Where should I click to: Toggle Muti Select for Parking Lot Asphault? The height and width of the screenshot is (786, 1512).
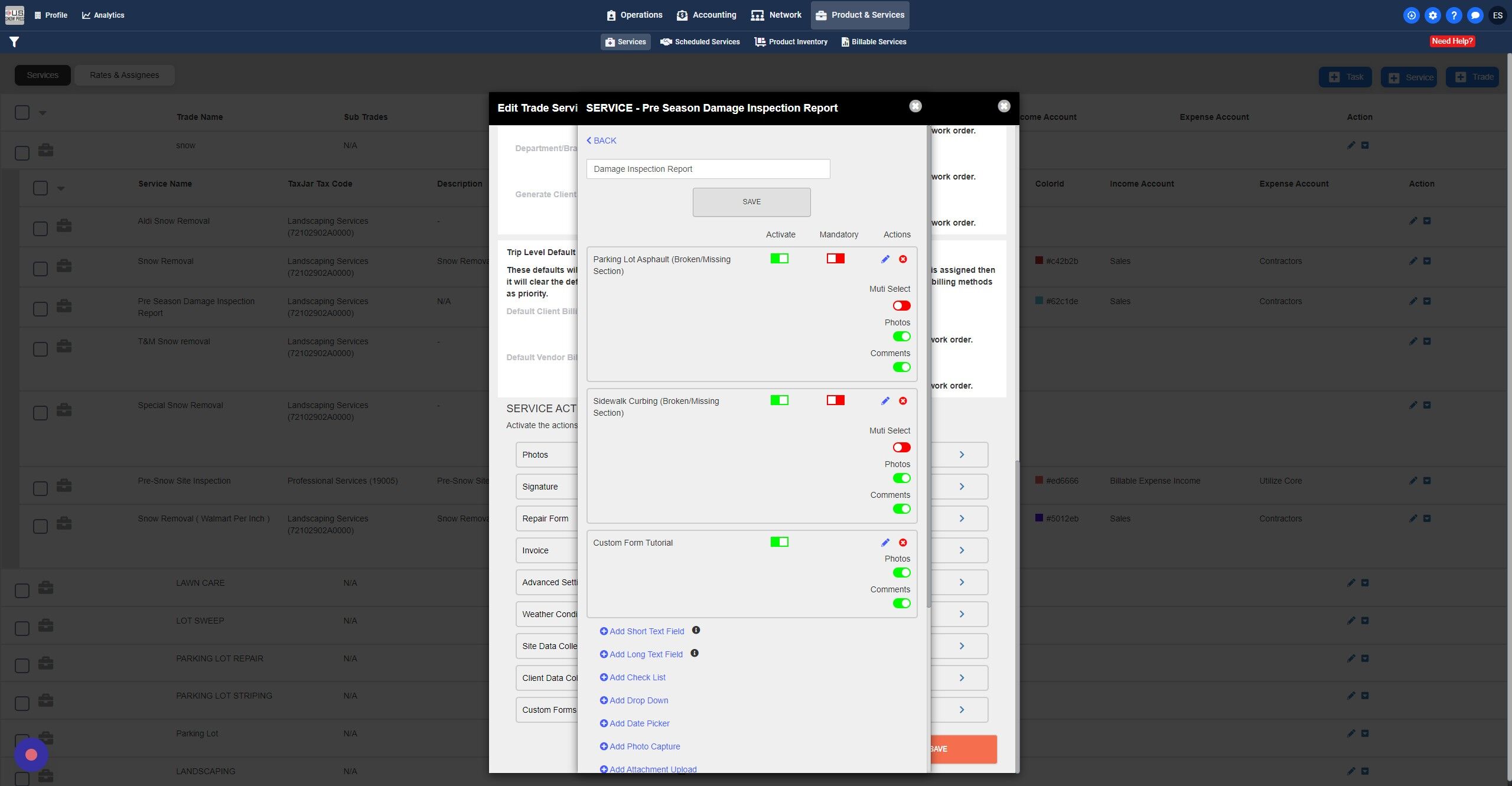(901, 305)
